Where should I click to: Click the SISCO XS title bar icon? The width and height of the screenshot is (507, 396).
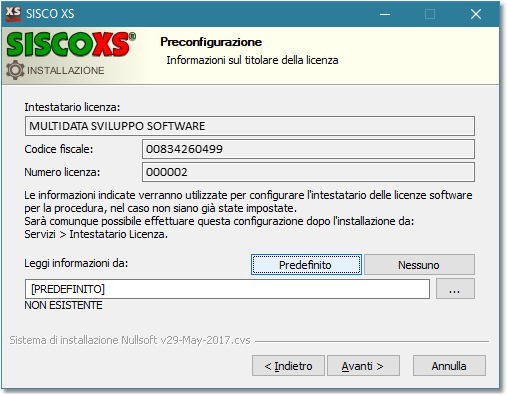pos(13,14)
